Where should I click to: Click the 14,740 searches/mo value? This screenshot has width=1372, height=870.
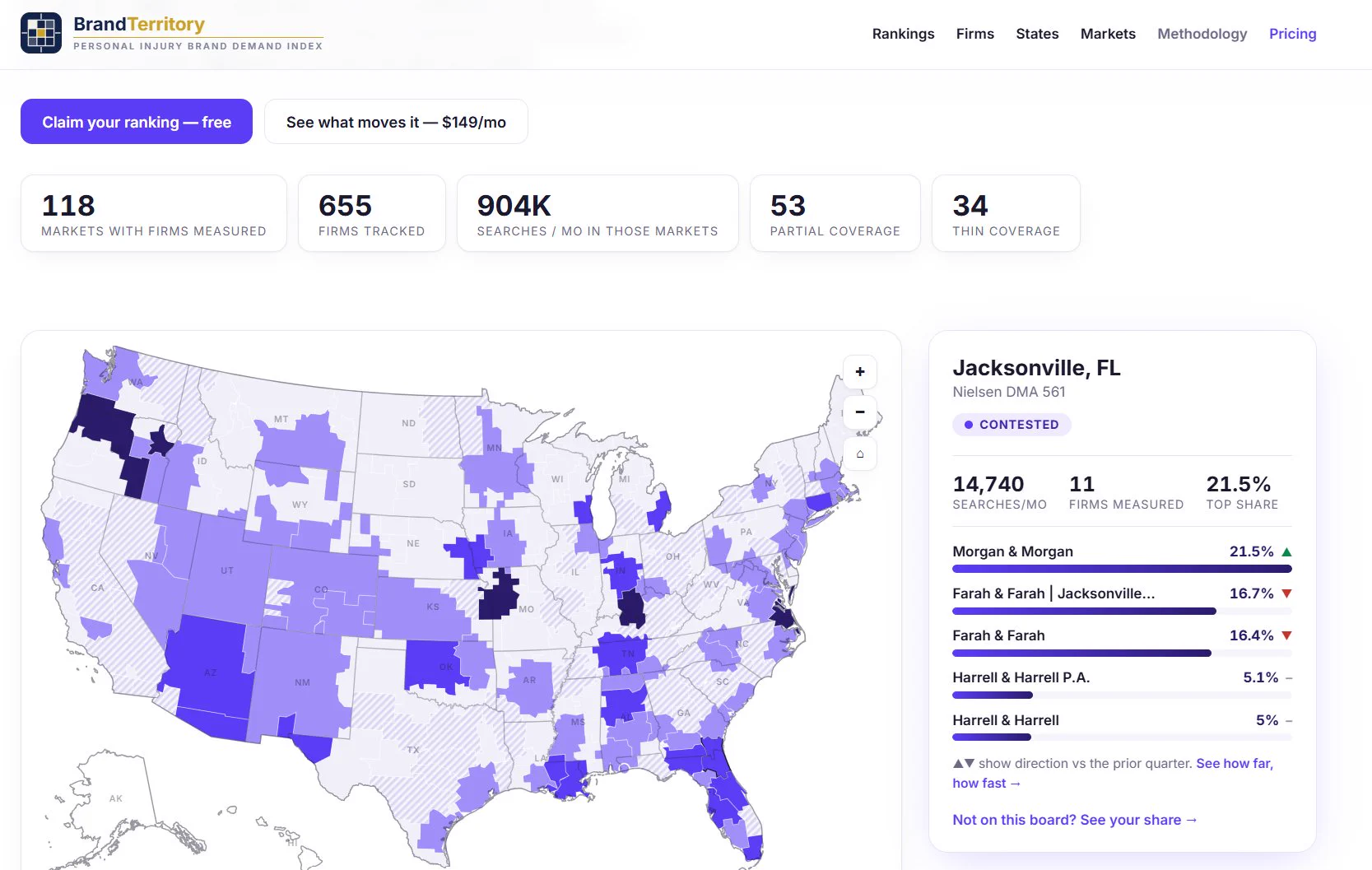(x=988, y=484)
